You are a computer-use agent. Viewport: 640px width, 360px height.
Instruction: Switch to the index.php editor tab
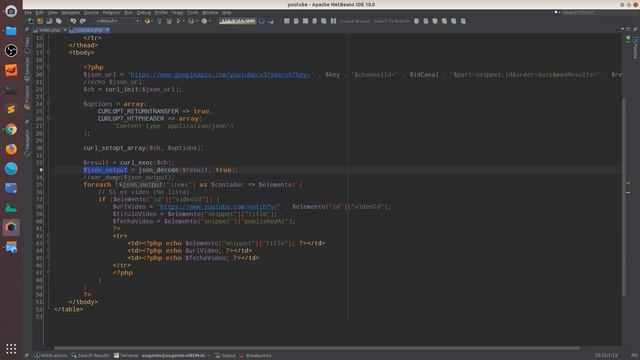tap(49, 30)
